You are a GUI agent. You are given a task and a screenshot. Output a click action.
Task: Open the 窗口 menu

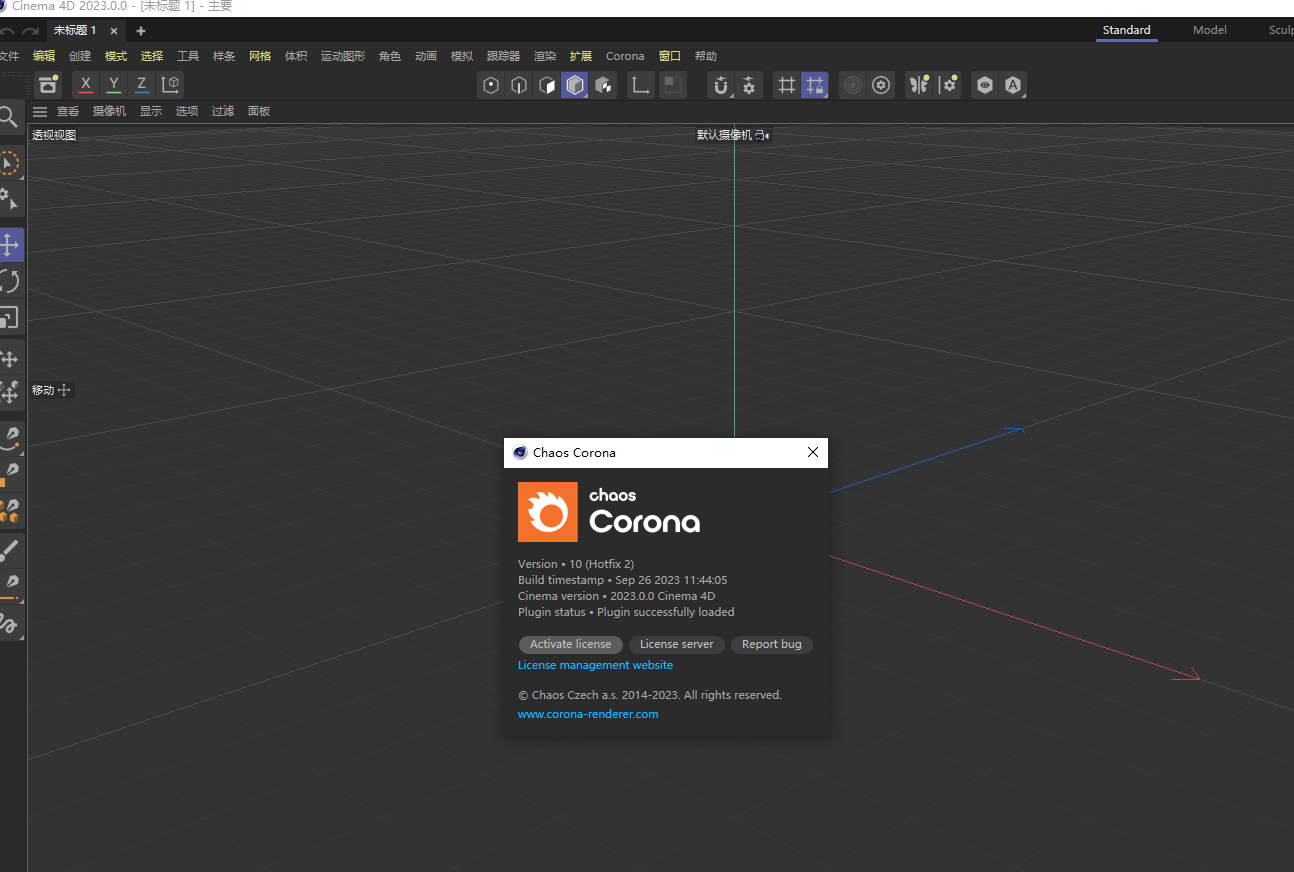[670, 56]
